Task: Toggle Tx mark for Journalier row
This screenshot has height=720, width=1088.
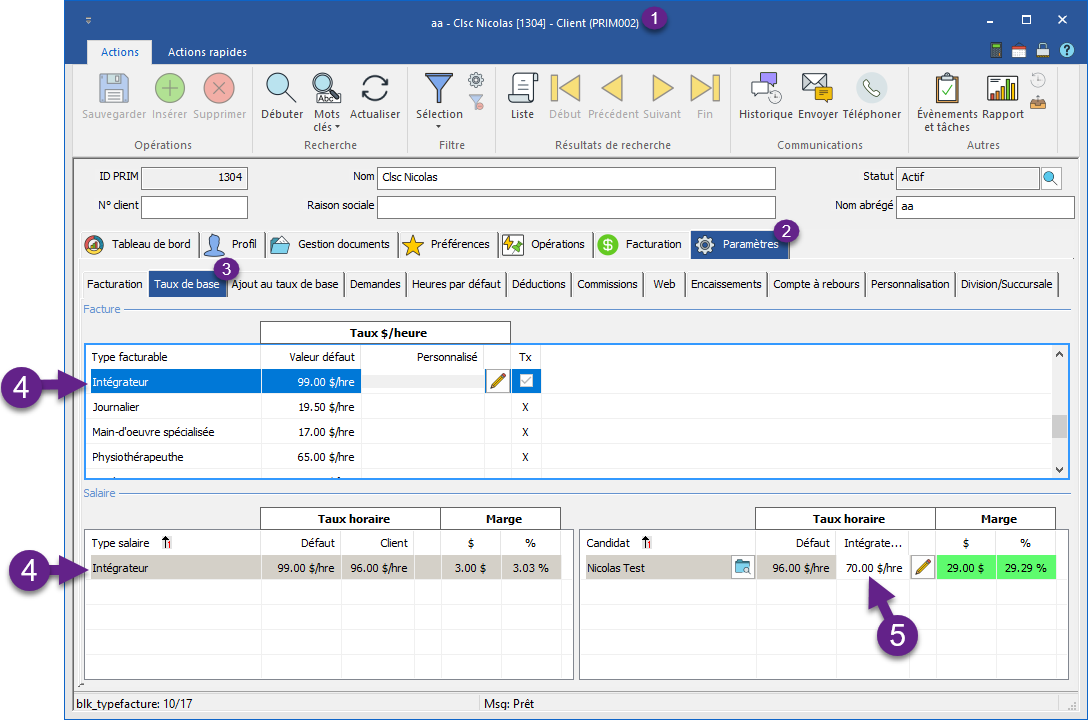Action: tap(525, 407)
